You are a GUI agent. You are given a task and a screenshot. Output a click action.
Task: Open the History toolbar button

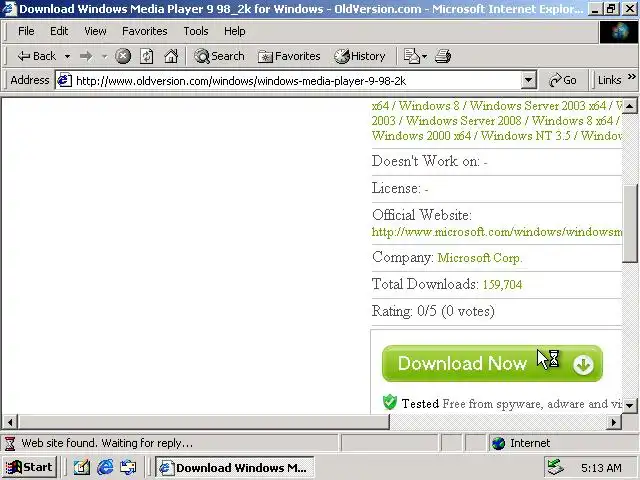pyautogui.click(x=360, y=56)
